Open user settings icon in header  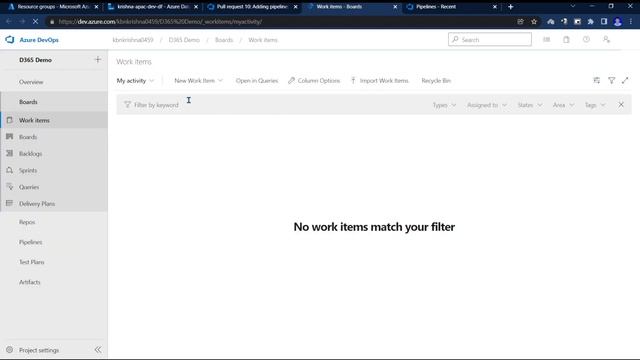pos(606,40)
